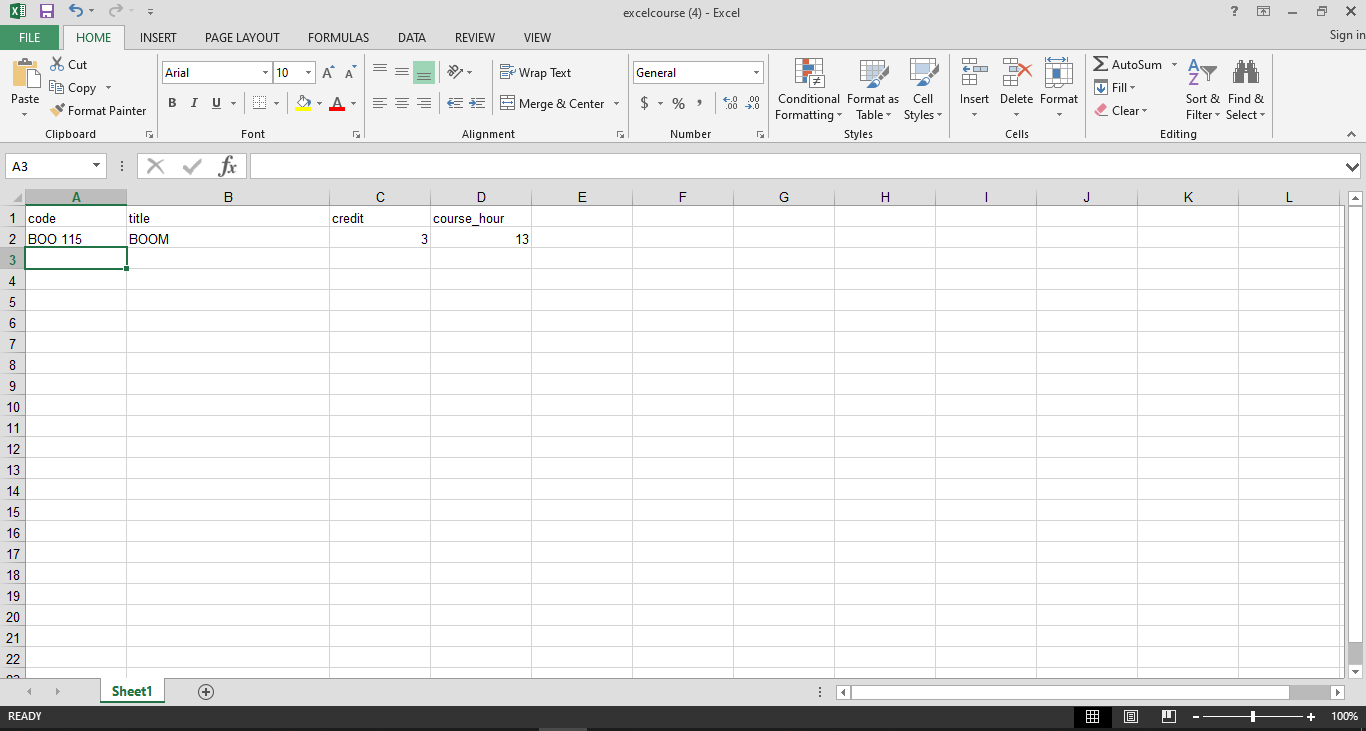
Task: Set Top Align for cell text
Action: (x=380, y=72)
